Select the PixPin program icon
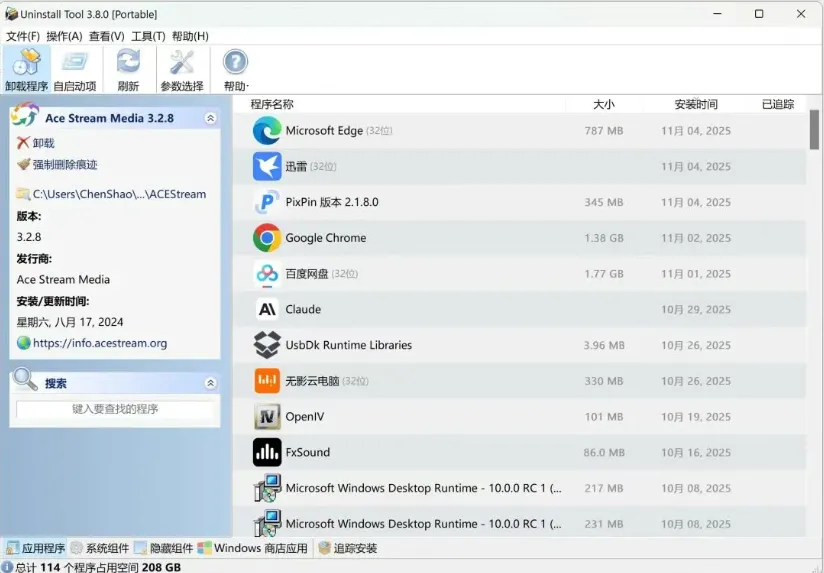 267,202
